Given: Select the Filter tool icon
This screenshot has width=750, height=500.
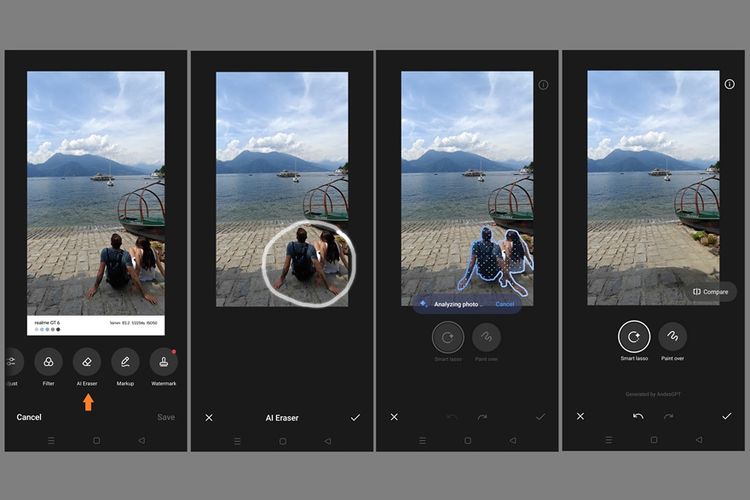Looking at the screenshot, I should [48, 361].
